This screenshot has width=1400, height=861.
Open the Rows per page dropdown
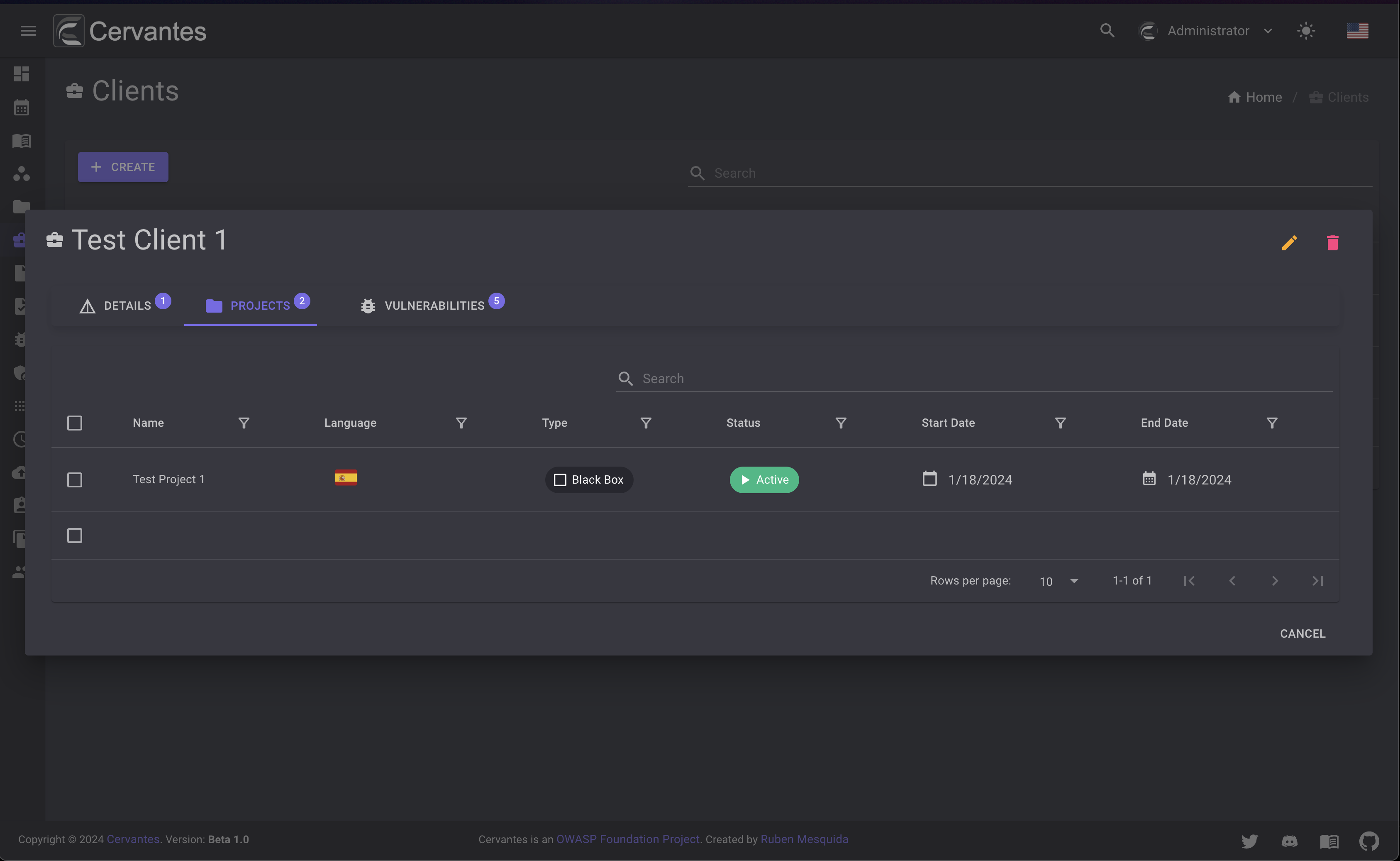point(1058,581)
